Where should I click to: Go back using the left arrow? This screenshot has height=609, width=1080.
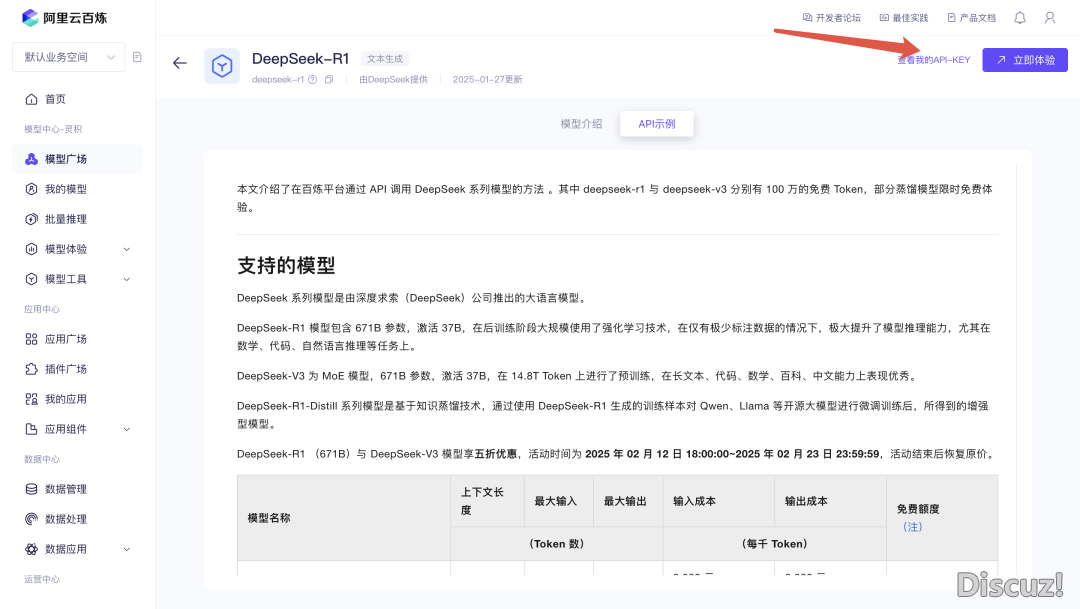coord(180,63)
